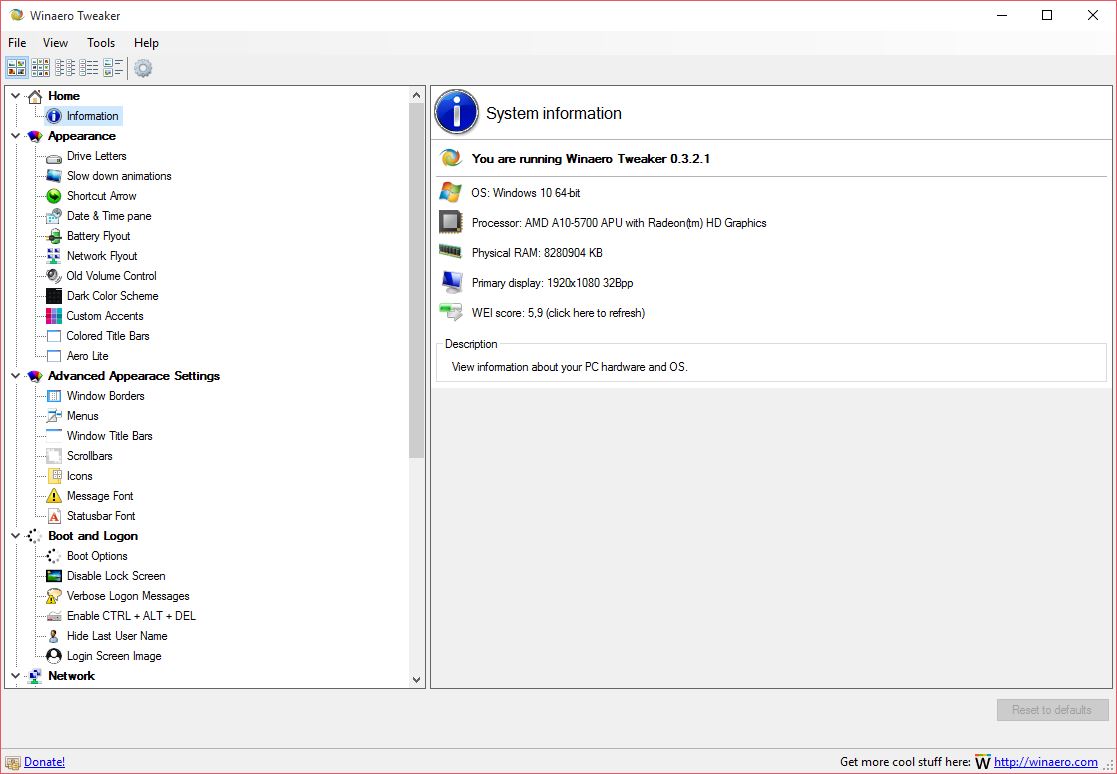Click the Physical RAM: 8280904 KB line
Image resolution: width=1117 pixels, height=774 pixels.
point(537,253)
